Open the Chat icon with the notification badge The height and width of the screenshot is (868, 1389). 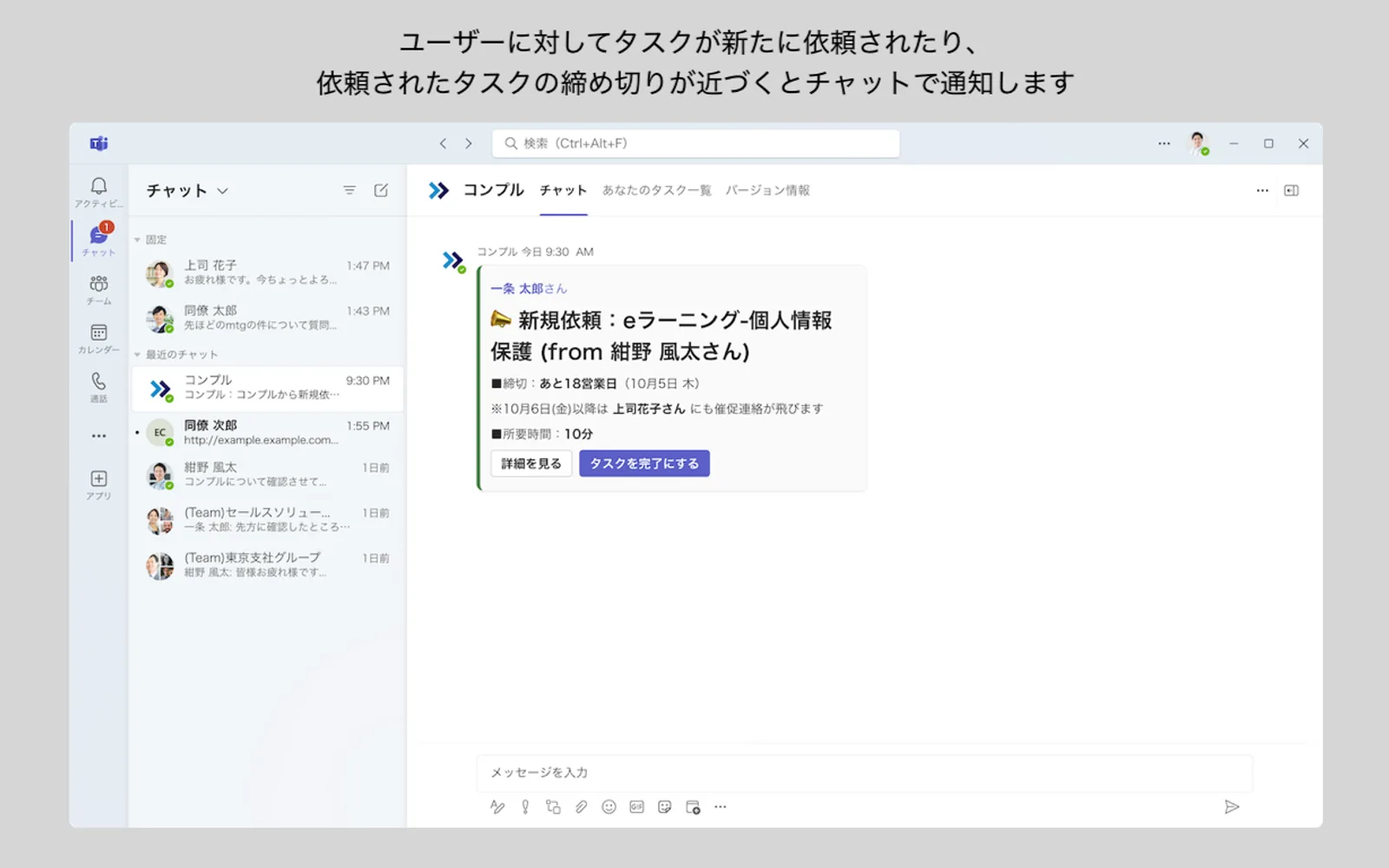tap(99, 240)
